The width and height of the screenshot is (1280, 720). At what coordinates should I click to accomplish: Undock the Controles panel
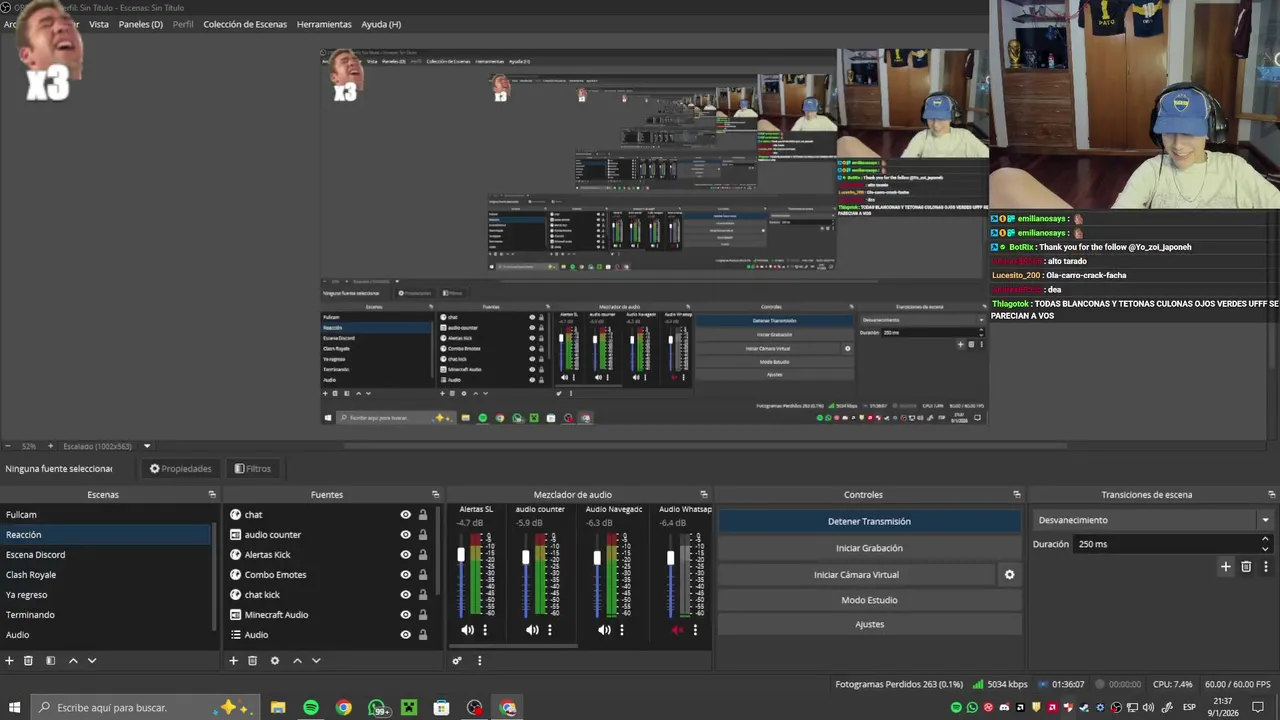[1017, 495]
